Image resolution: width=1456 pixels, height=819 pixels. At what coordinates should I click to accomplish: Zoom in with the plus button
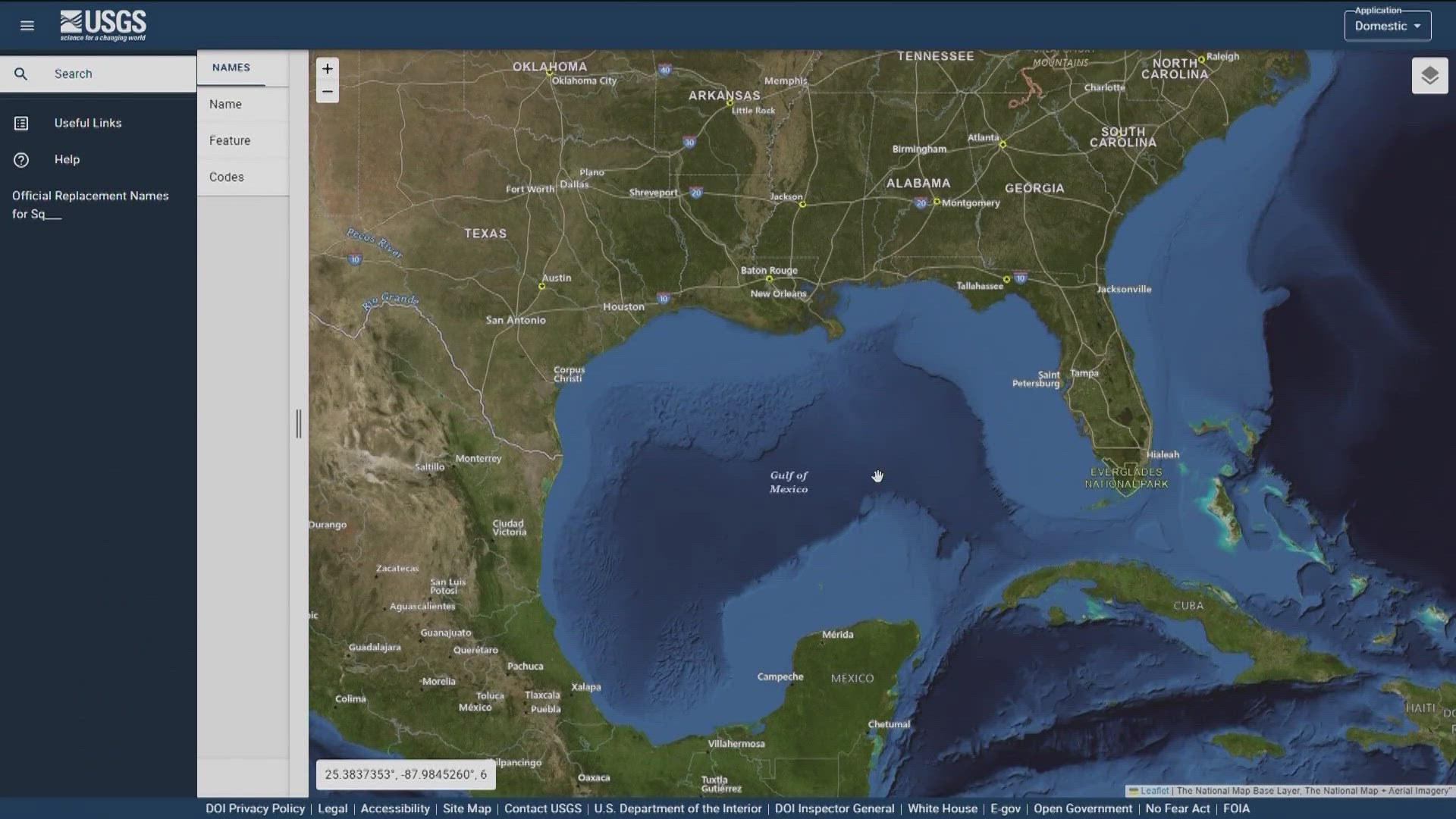click(x=327, y=68)
